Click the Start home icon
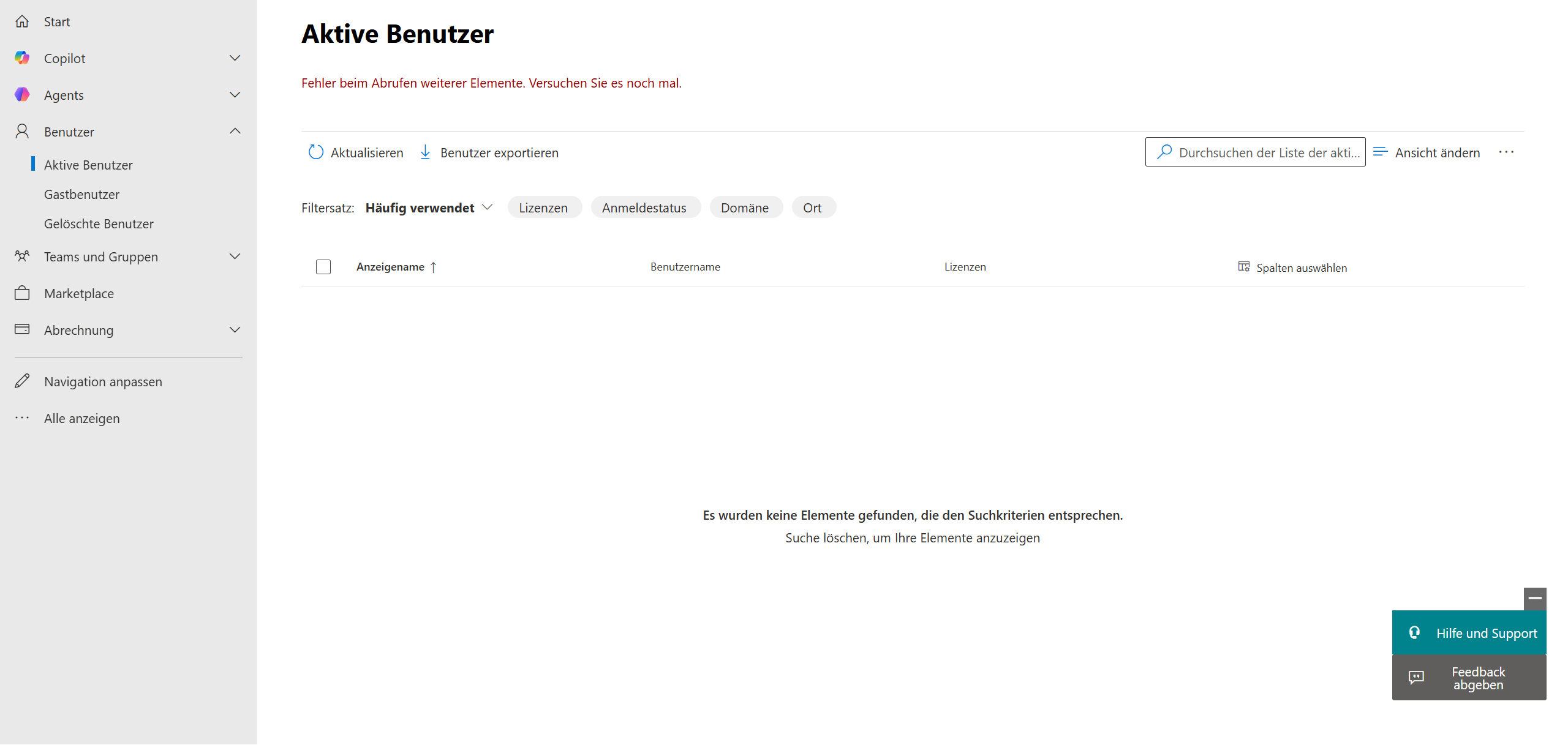 point(22,21)
